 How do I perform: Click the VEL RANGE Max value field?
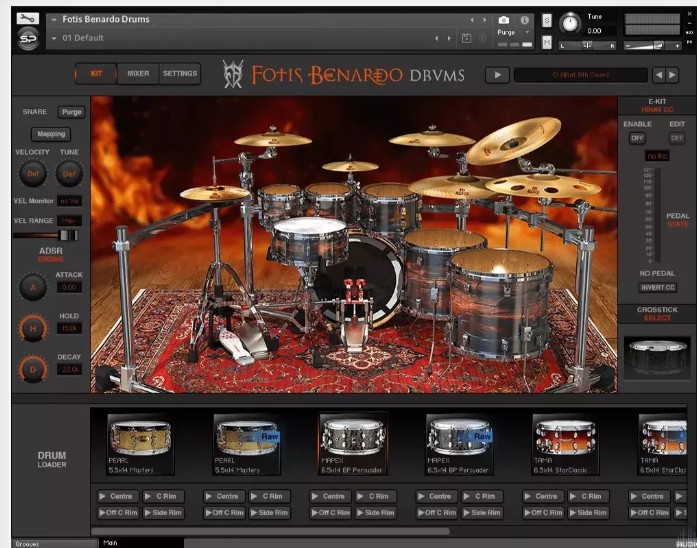point(69,220)
